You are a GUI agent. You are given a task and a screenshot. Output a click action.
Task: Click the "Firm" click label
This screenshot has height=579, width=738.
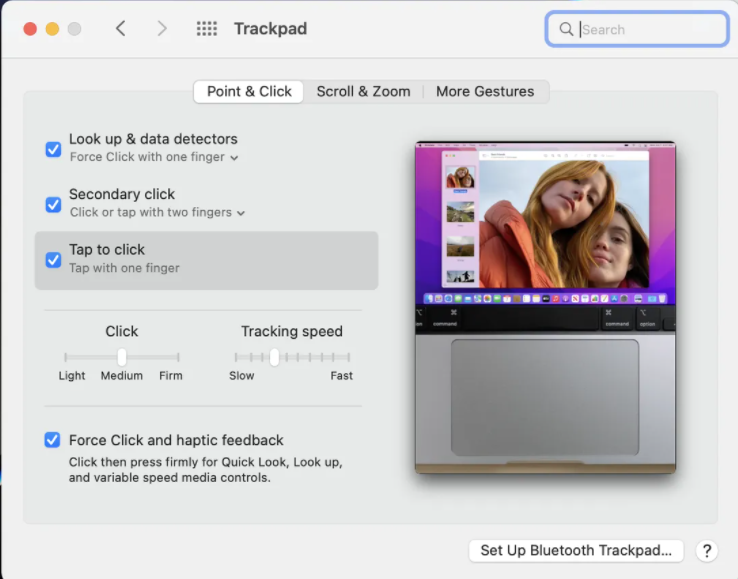(x=170, y=376)
